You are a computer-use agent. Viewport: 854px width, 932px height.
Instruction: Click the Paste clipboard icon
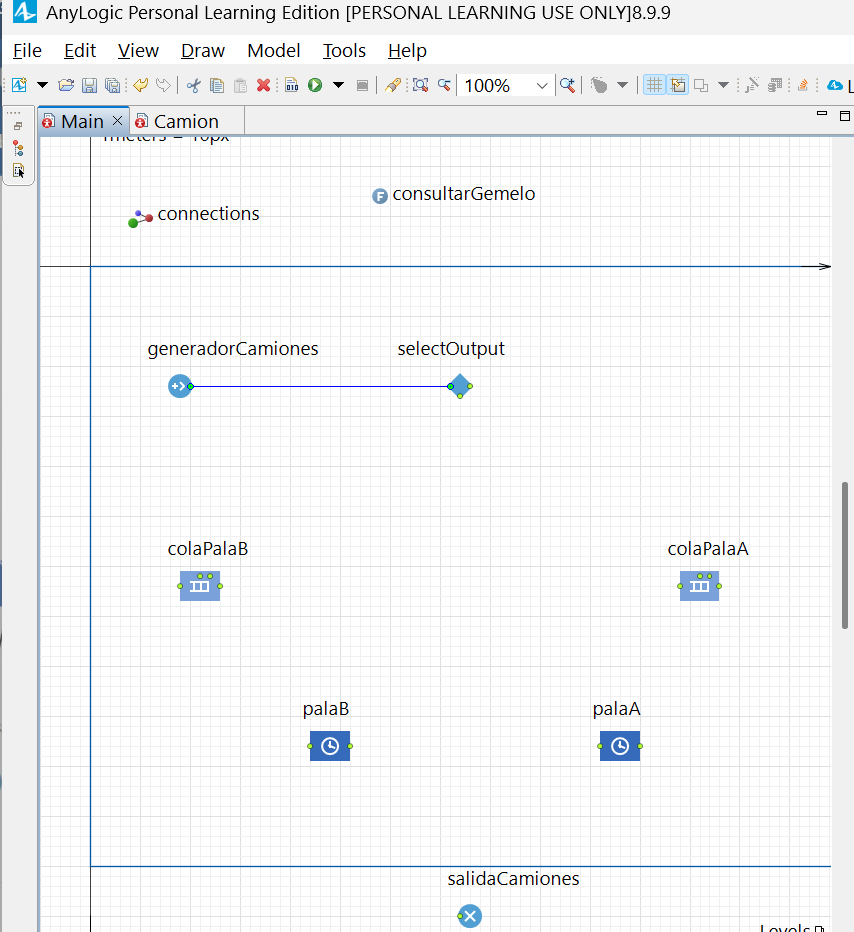click(240, 86)
